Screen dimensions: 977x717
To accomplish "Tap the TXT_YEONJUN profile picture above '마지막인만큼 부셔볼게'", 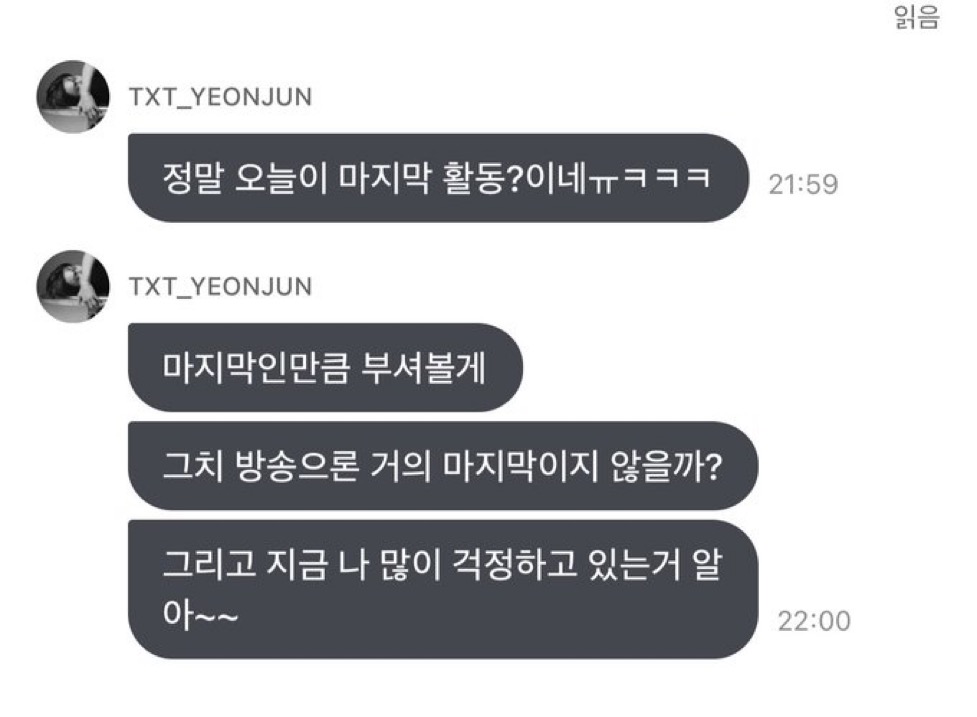I will click(73, 287).
